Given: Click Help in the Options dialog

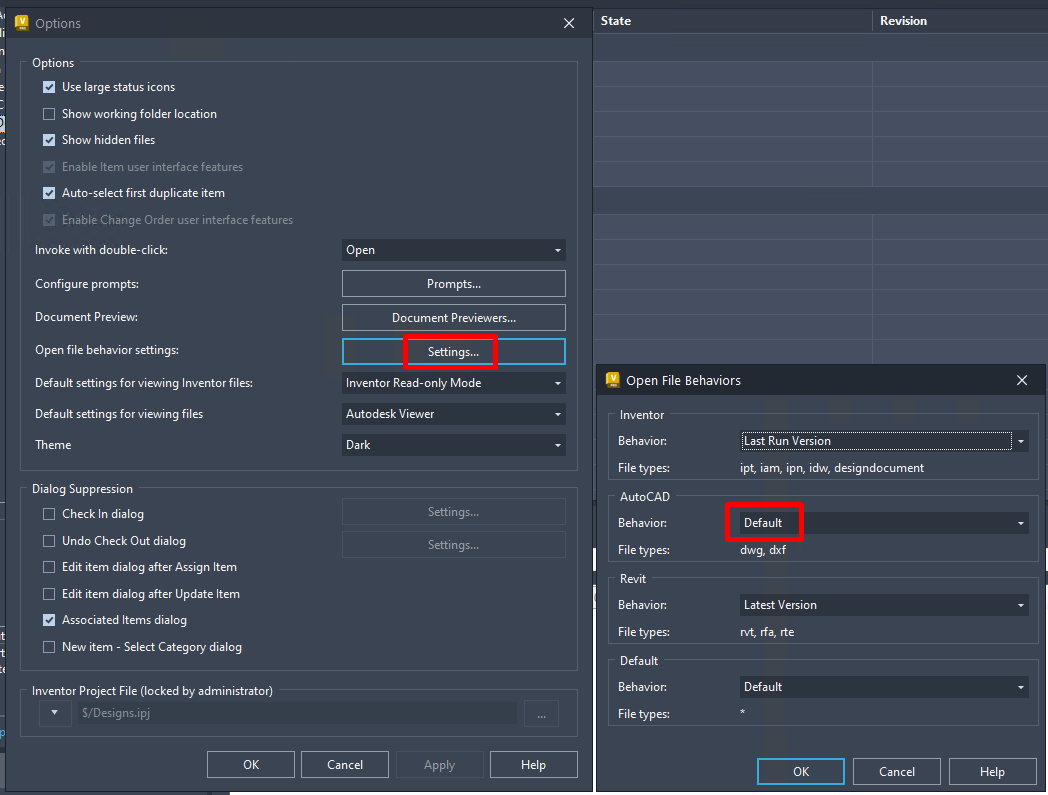Looking at the screenshot, I should pyautogui.click(x=533, y=764).
